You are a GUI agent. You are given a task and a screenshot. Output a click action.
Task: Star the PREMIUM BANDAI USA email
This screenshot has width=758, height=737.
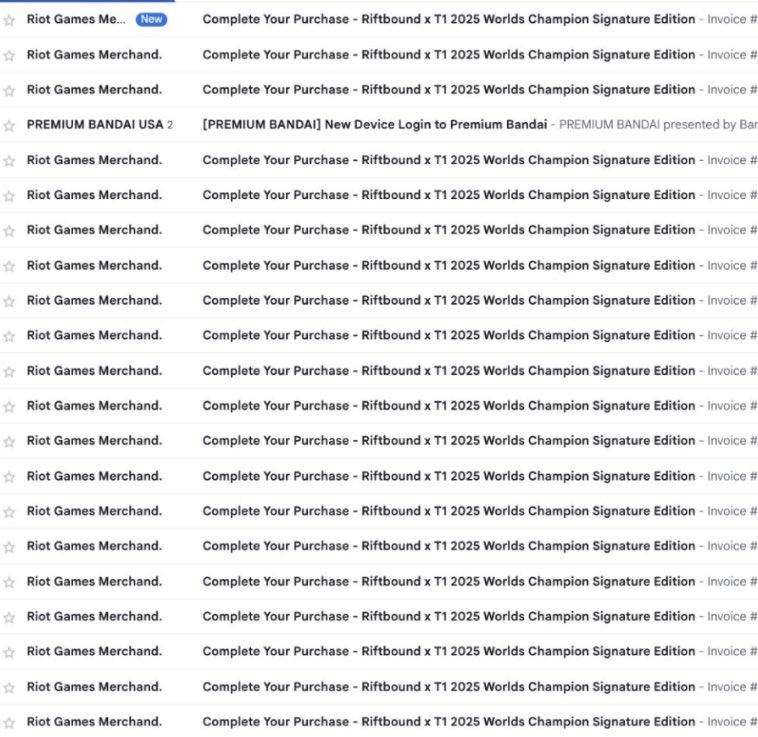(9, 126)
